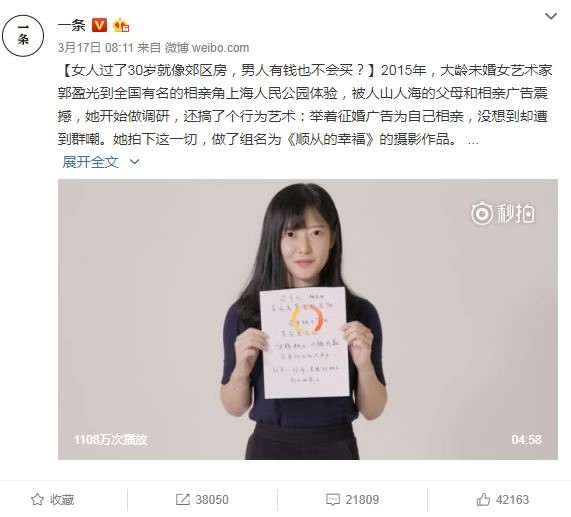Click the 一条 account name

click(72, 25)
